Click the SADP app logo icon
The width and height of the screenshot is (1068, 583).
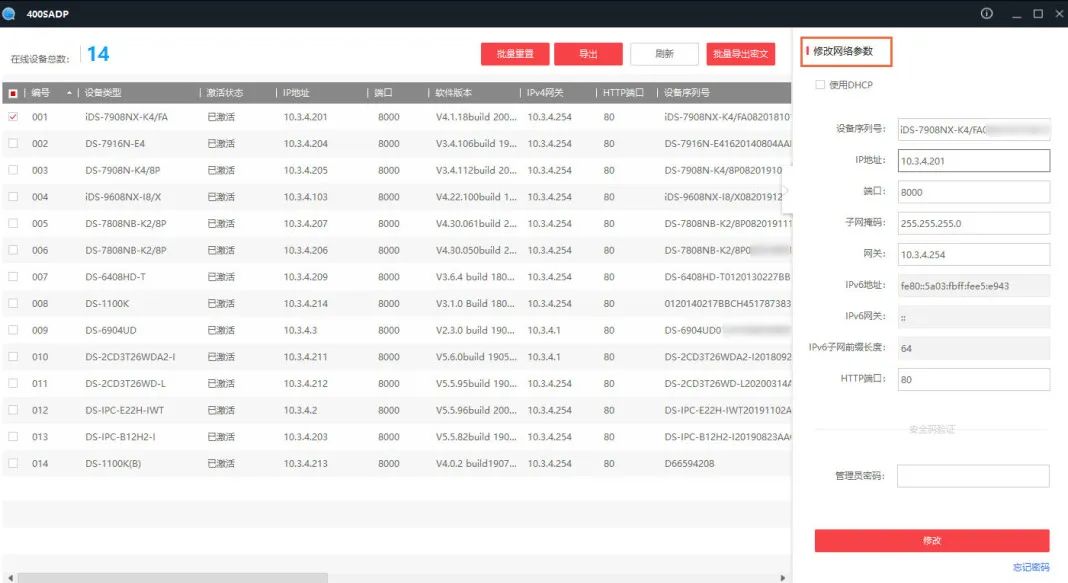9,14
